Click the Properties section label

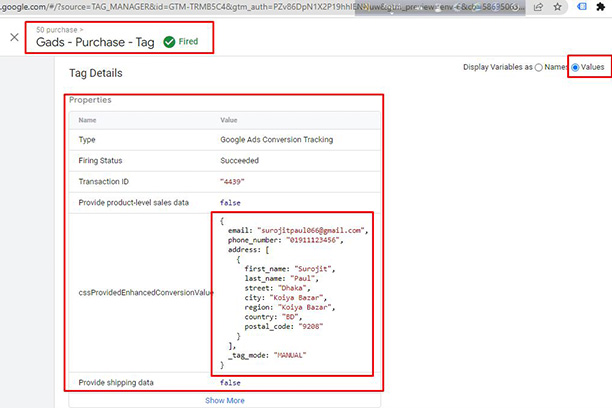click(x=90, y=100)
